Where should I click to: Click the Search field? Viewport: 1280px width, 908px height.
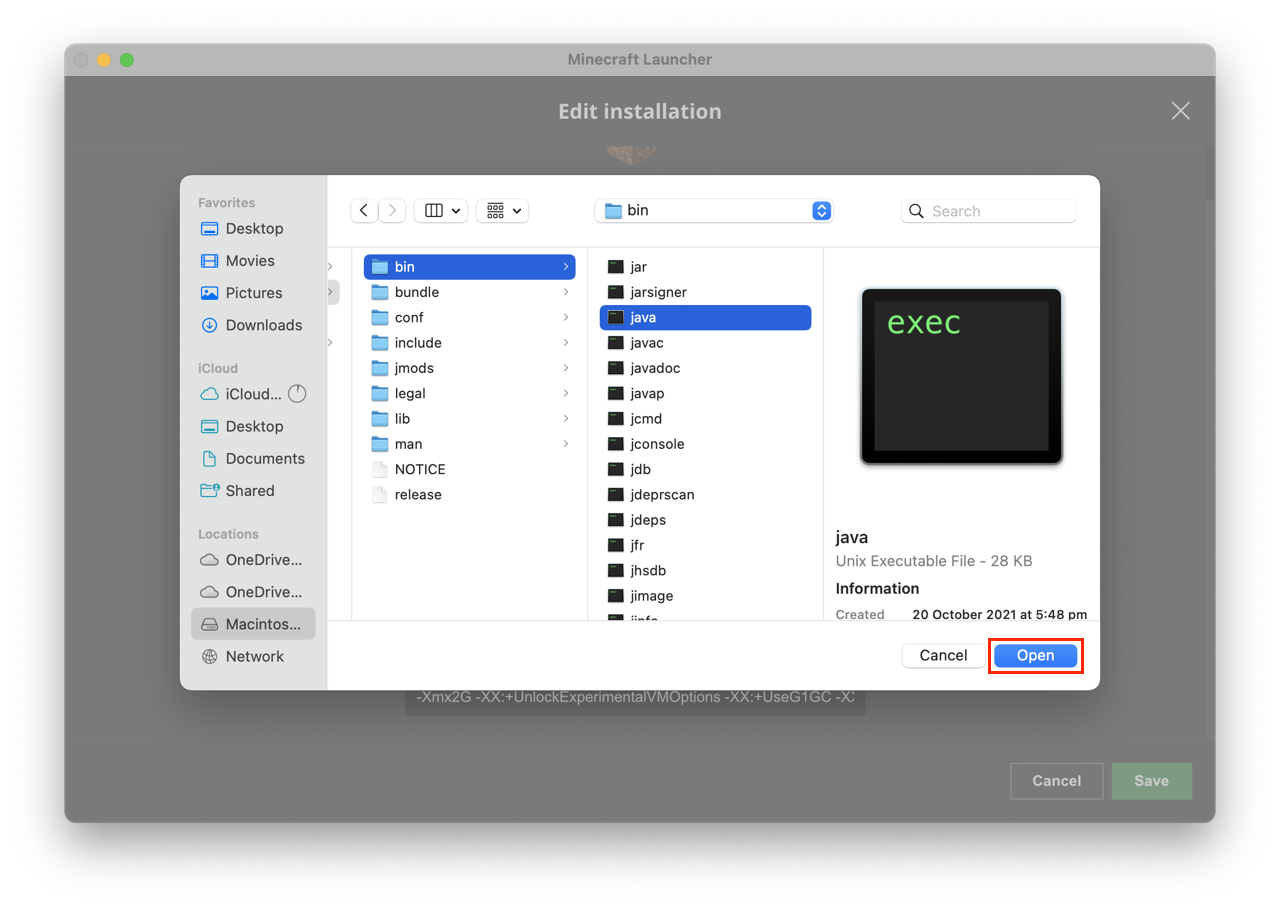coord(988,210)
